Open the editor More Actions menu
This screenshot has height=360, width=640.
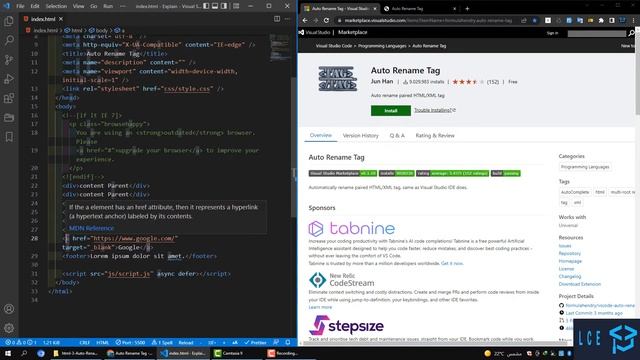pyautogui.click(x=287, y=19)
